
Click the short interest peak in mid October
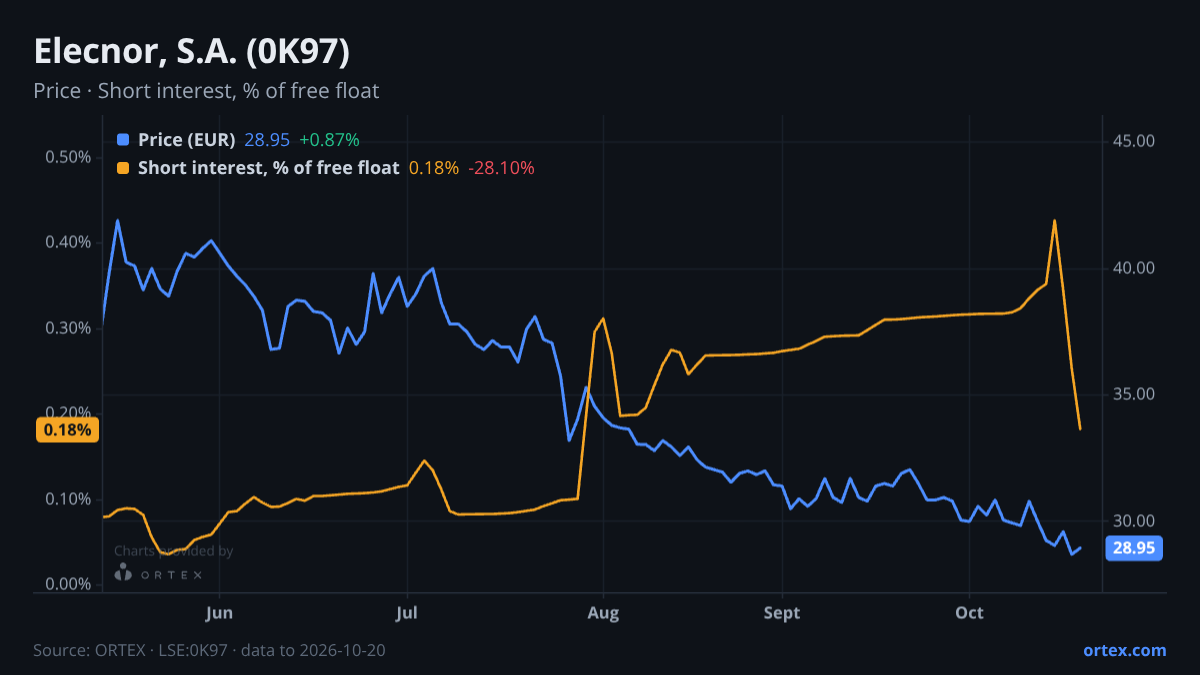tap(1054, 220)
